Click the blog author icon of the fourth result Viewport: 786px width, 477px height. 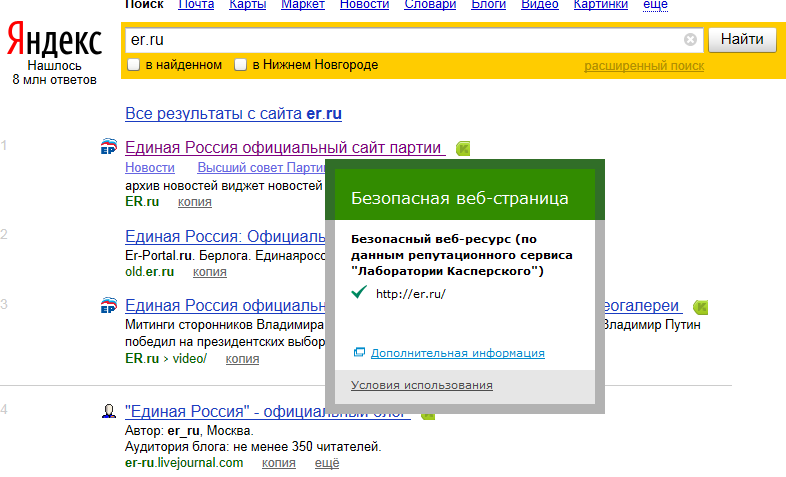[109, 411]
